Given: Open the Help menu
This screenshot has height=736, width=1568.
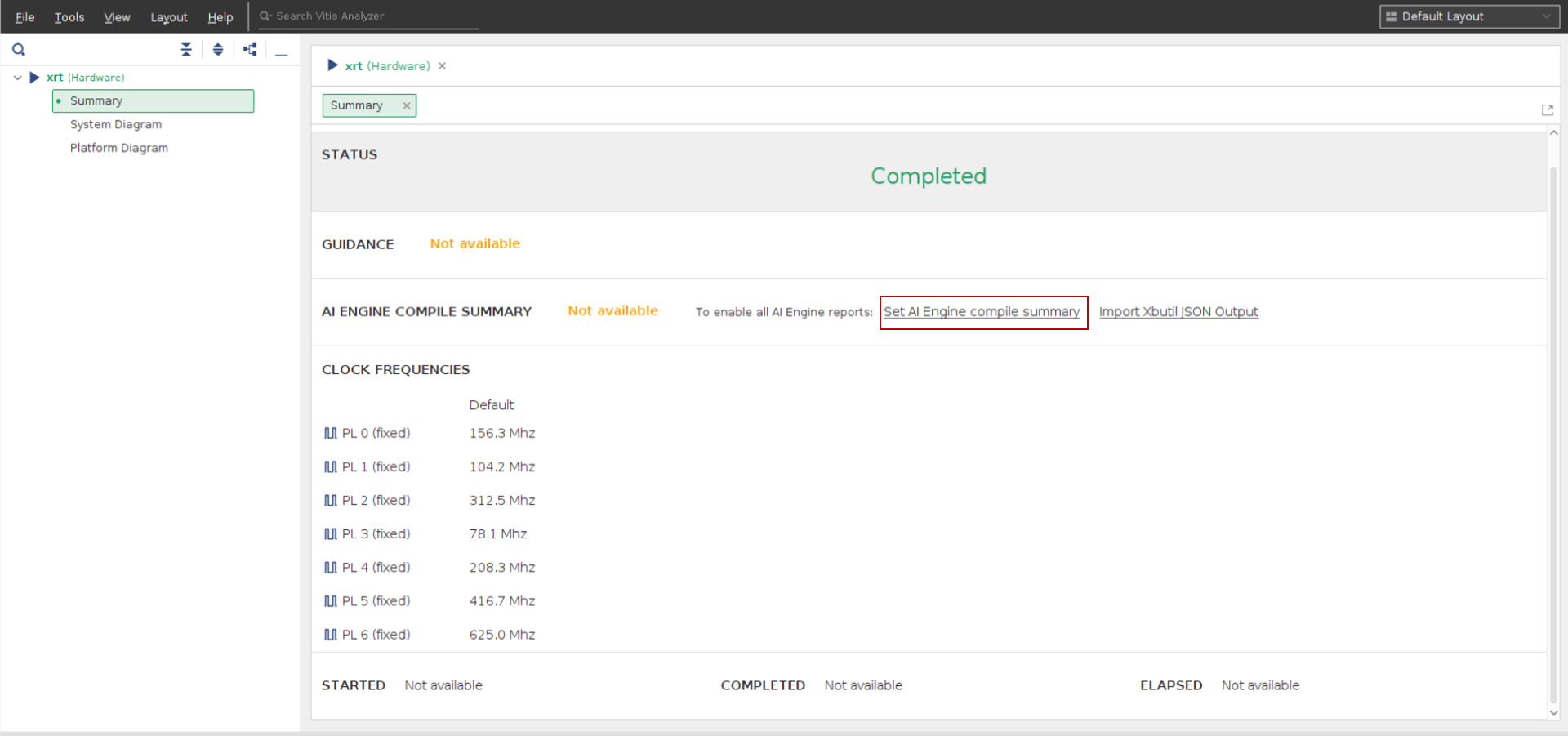Looking at the screenshot, I should tap(220, 17).
